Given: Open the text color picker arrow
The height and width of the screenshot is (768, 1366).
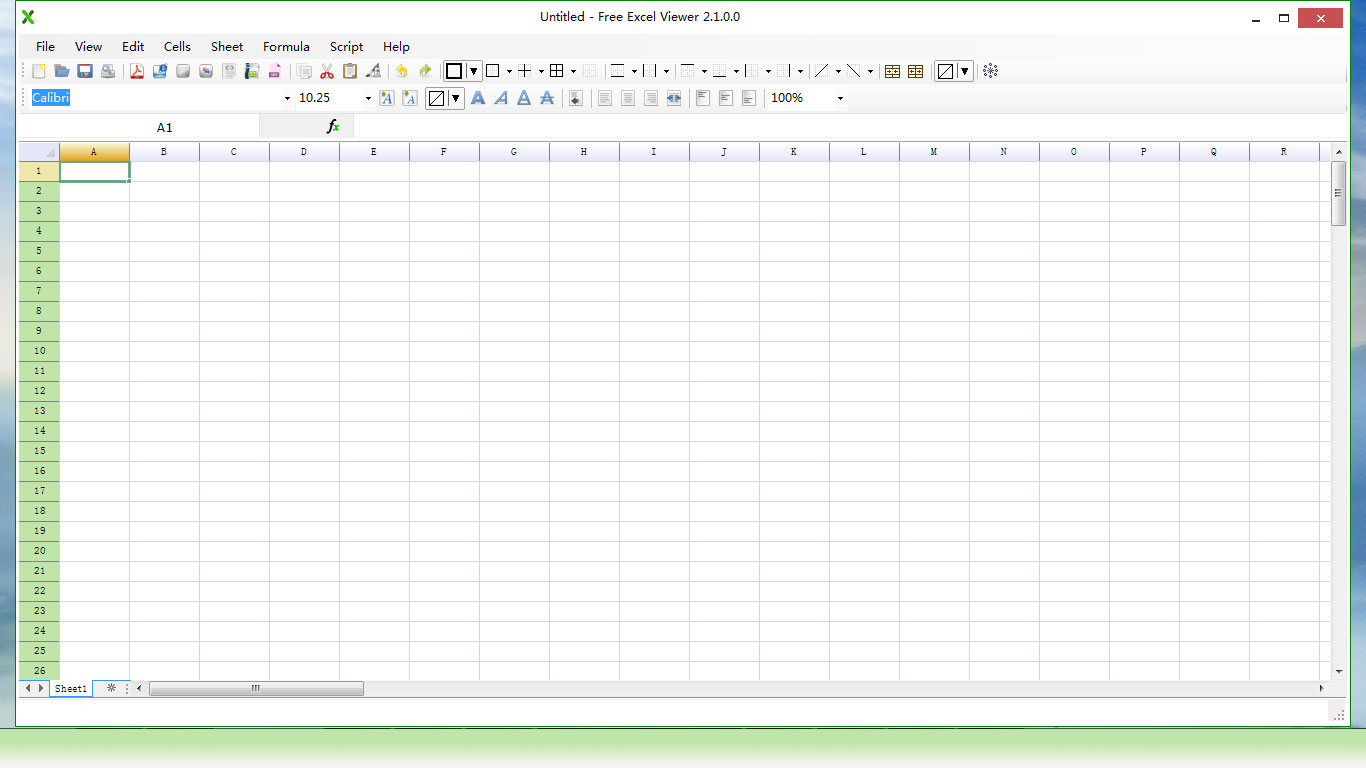Looking at the screenshot, I should coord(455,98).
